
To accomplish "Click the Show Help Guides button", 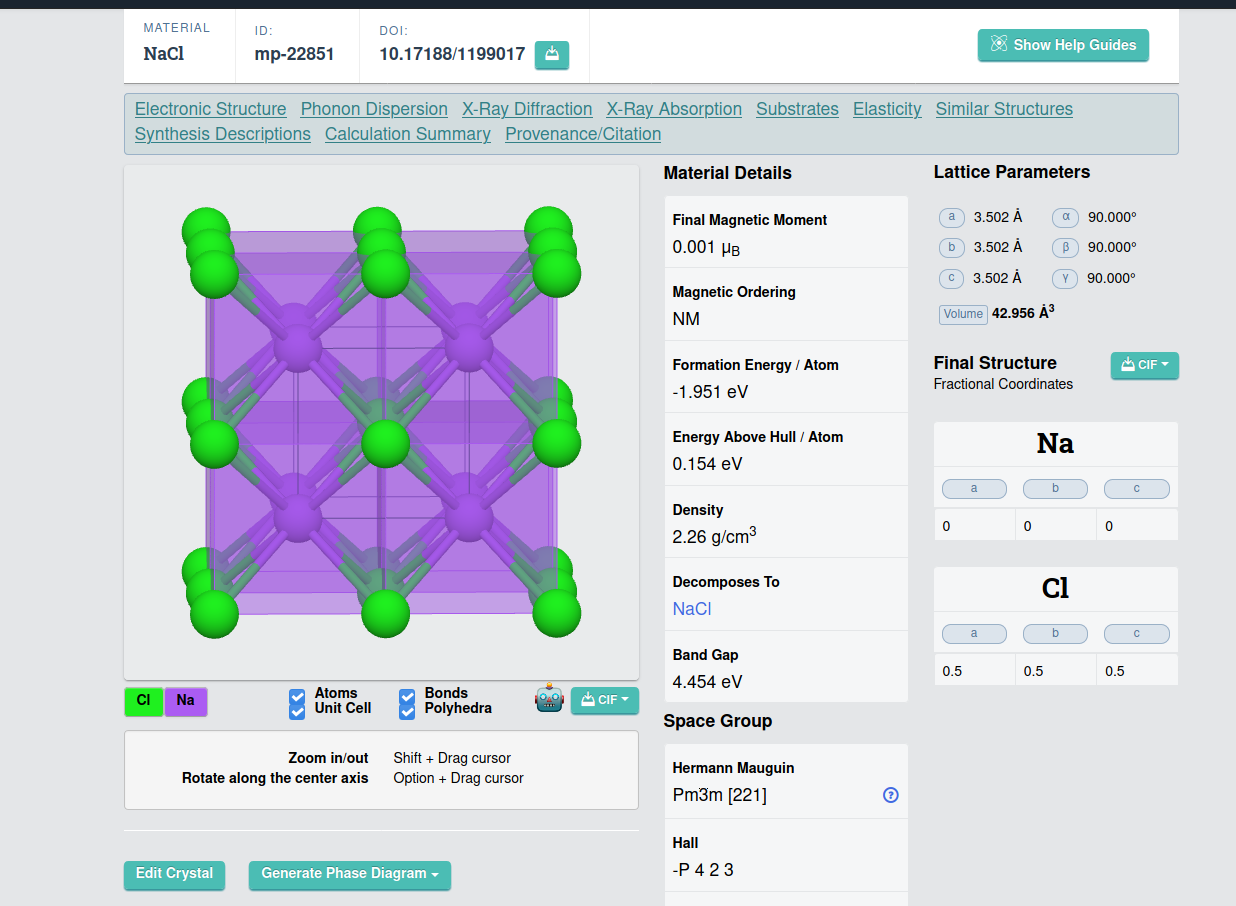I will pos(1063,45).
